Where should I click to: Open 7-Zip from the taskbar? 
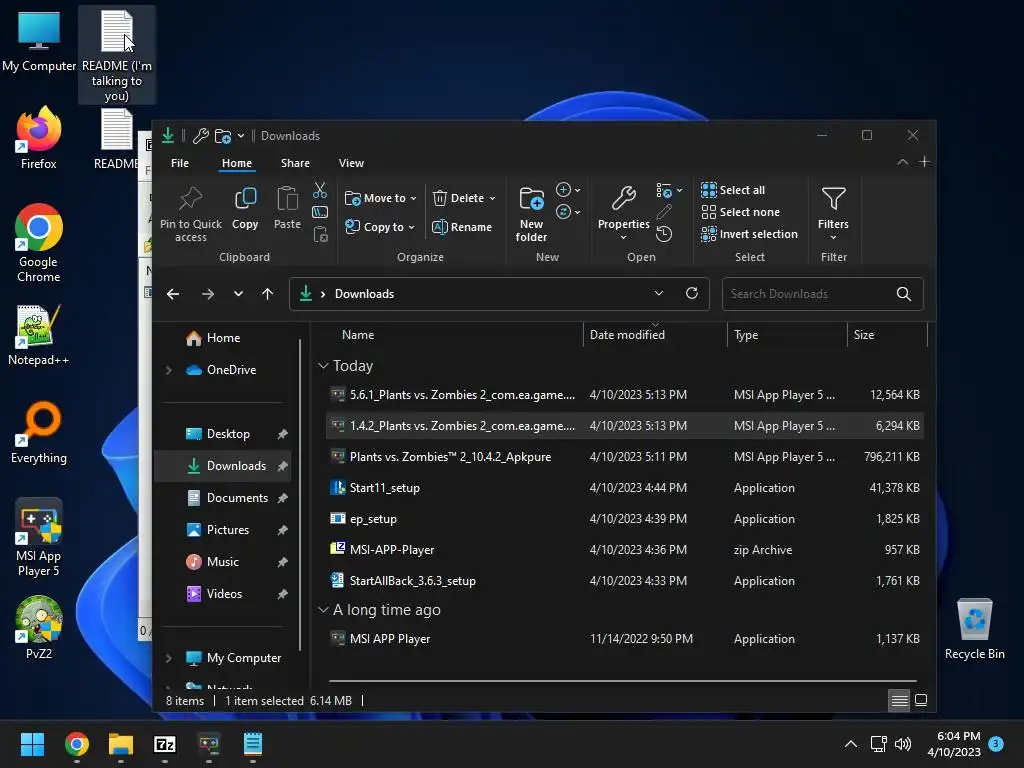[165, 744]
